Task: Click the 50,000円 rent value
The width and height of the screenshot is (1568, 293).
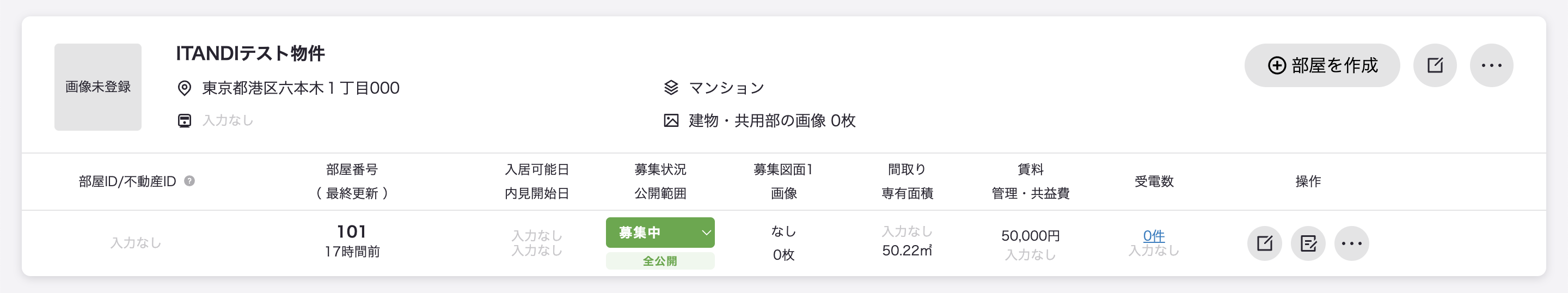Action: [1030, 236]
